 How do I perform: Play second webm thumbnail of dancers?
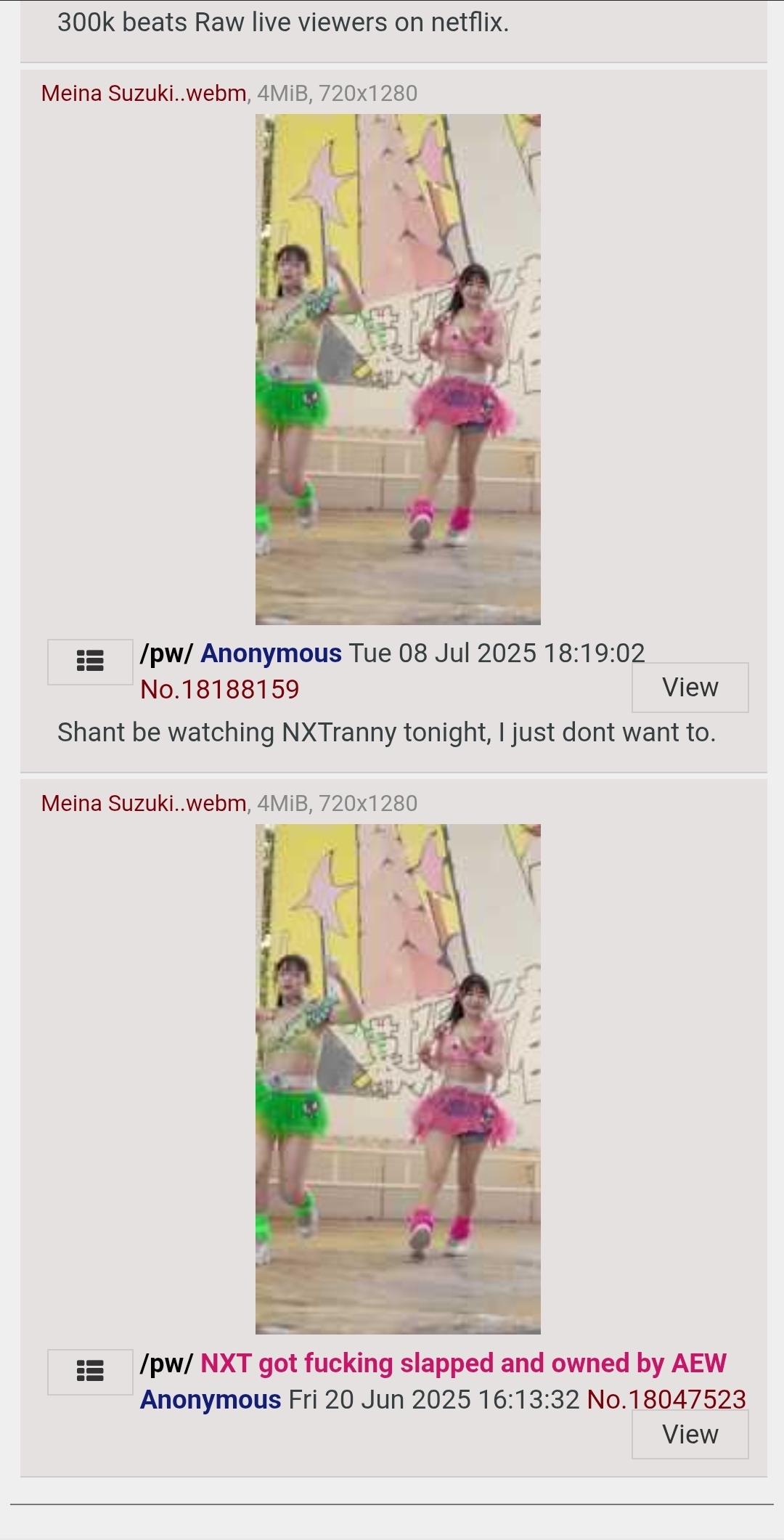pos(398,1079)
